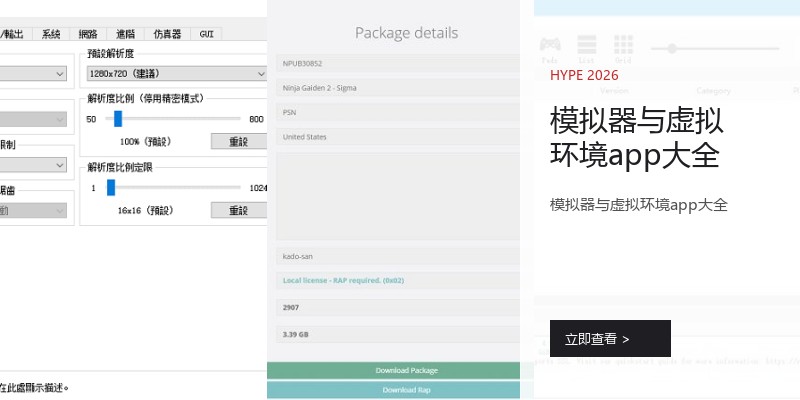Switch to the 網路 tab

(88, 34)
